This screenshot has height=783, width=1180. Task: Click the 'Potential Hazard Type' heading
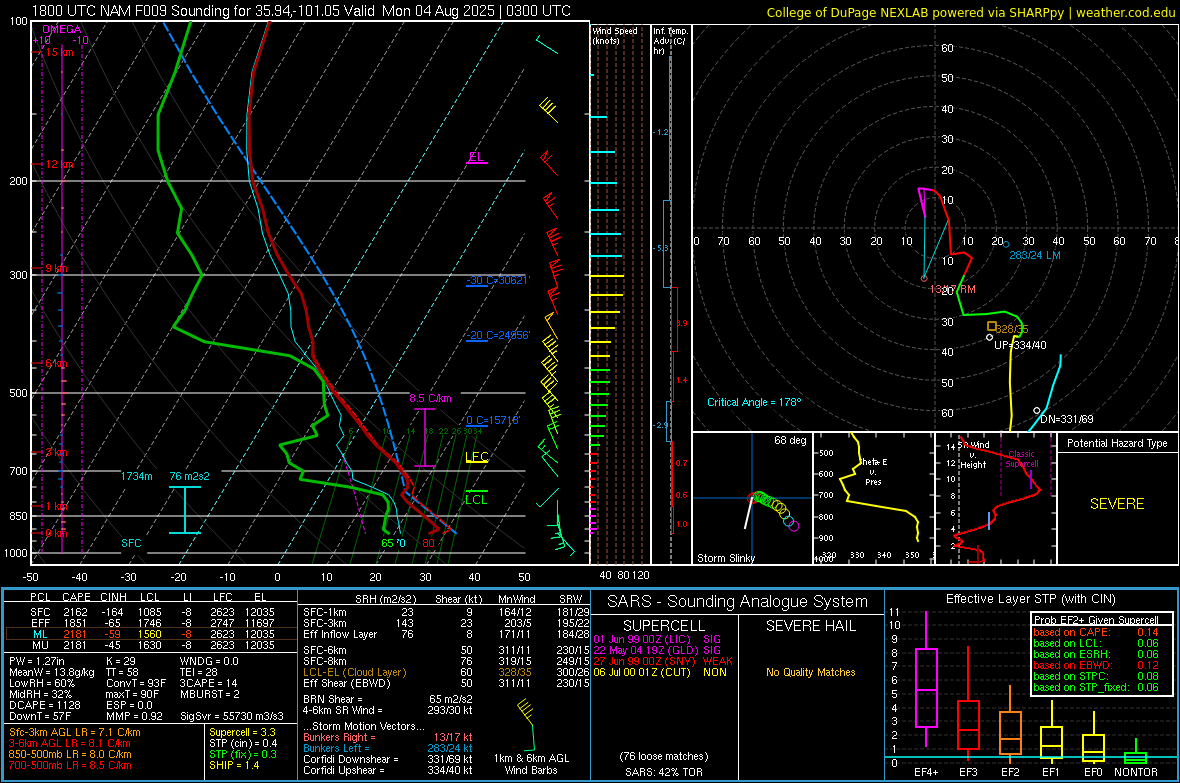click(x=1117, y=443)
